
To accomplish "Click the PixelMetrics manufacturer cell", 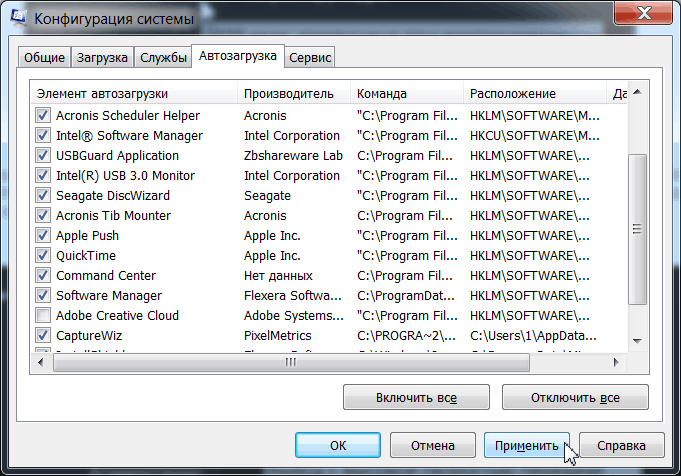I will [278, 335].
